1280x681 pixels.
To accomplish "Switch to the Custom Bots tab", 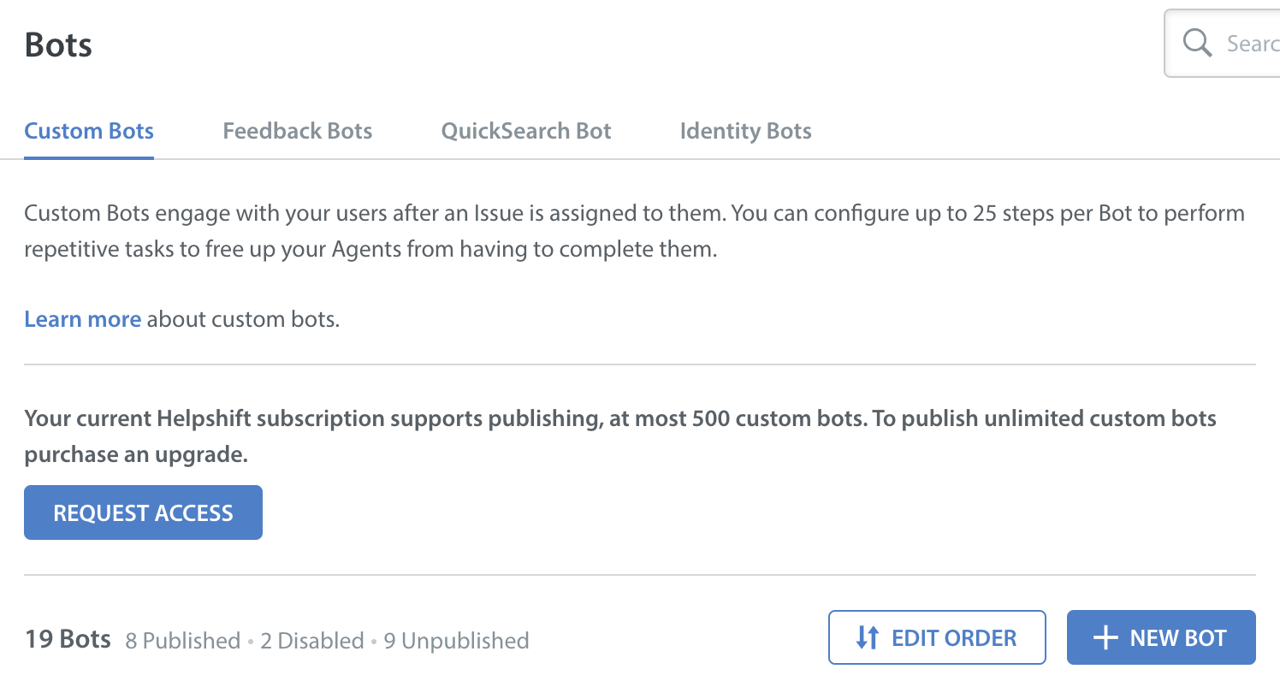I will tap(89, 131).
